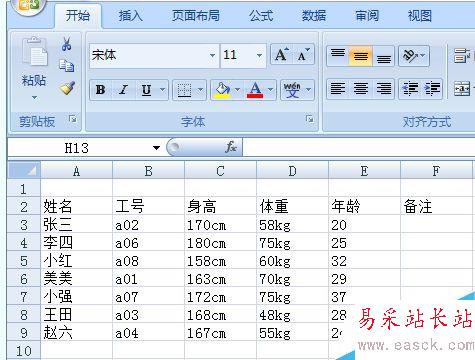The width and height of the screenshot is (475, 360).
Task: Open the 数据 tab
Action: [x=314, y=16]
